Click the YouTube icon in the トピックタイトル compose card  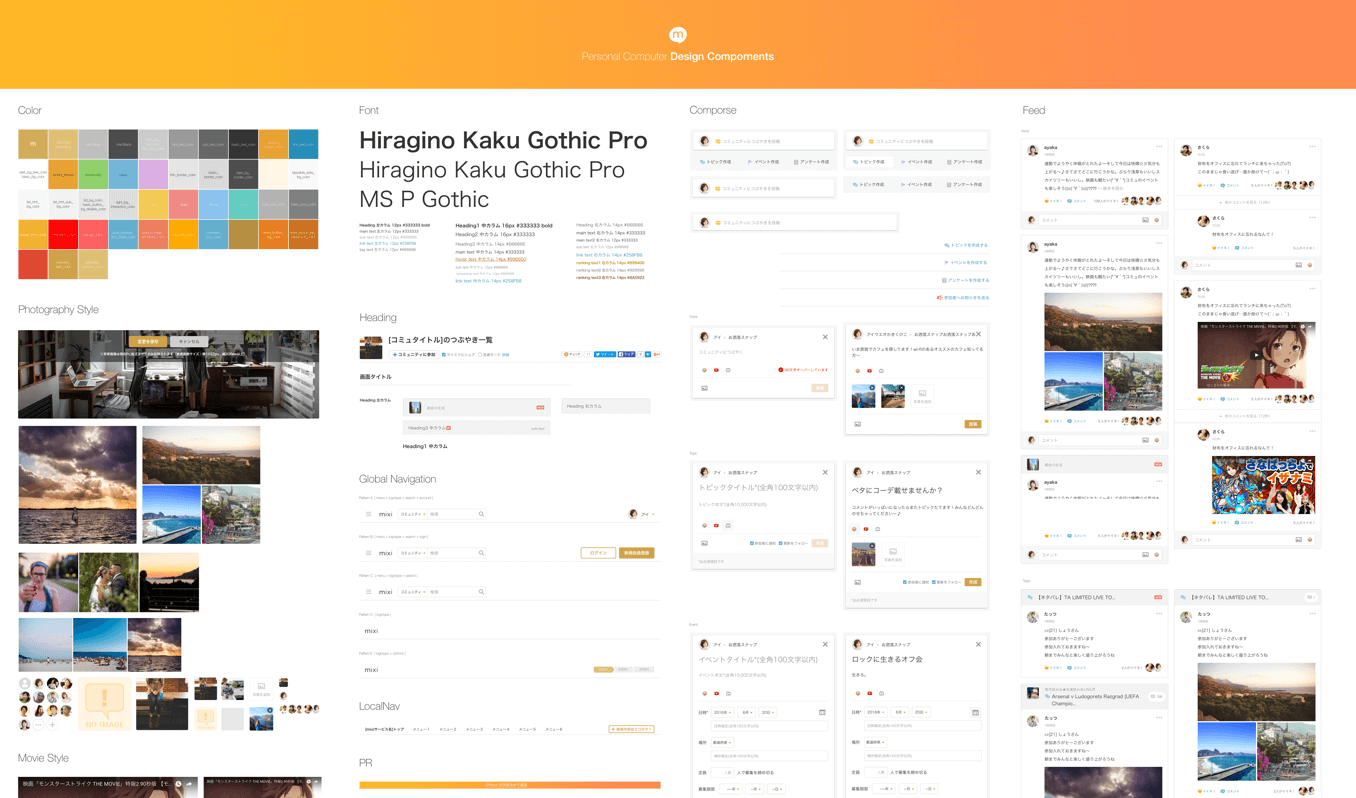pos(716,525)
